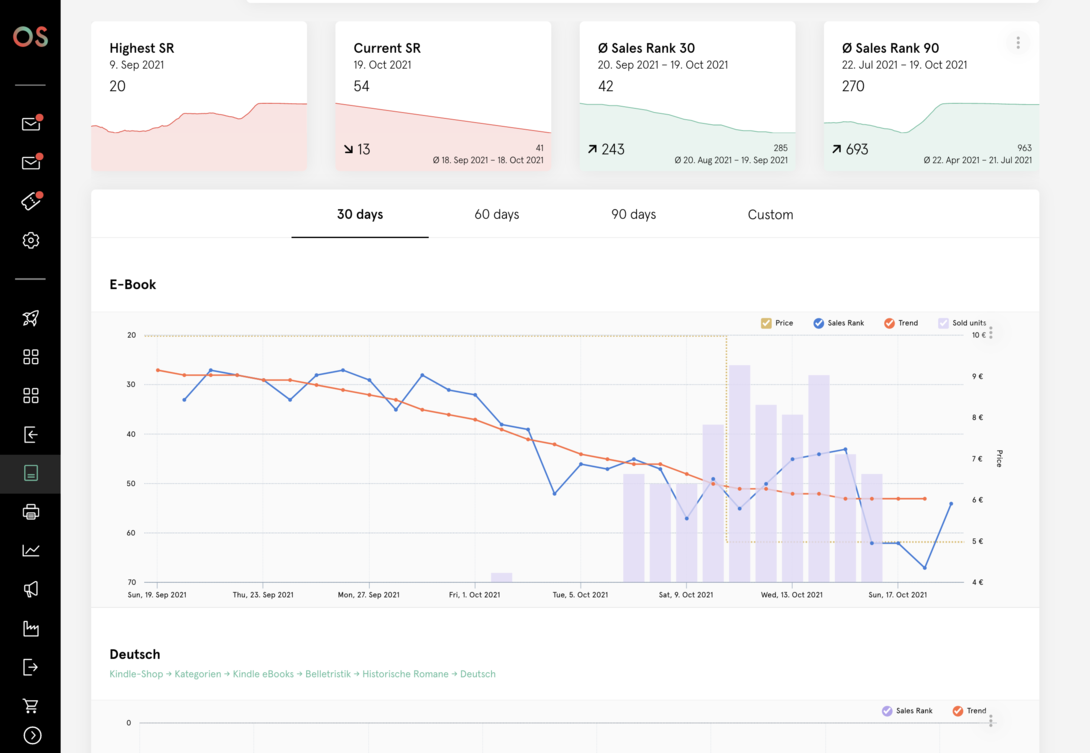Click the rocket icon in sidebar
This screenshot has height=753, width=1090.
pyautogui.click(x=31, y=318)
